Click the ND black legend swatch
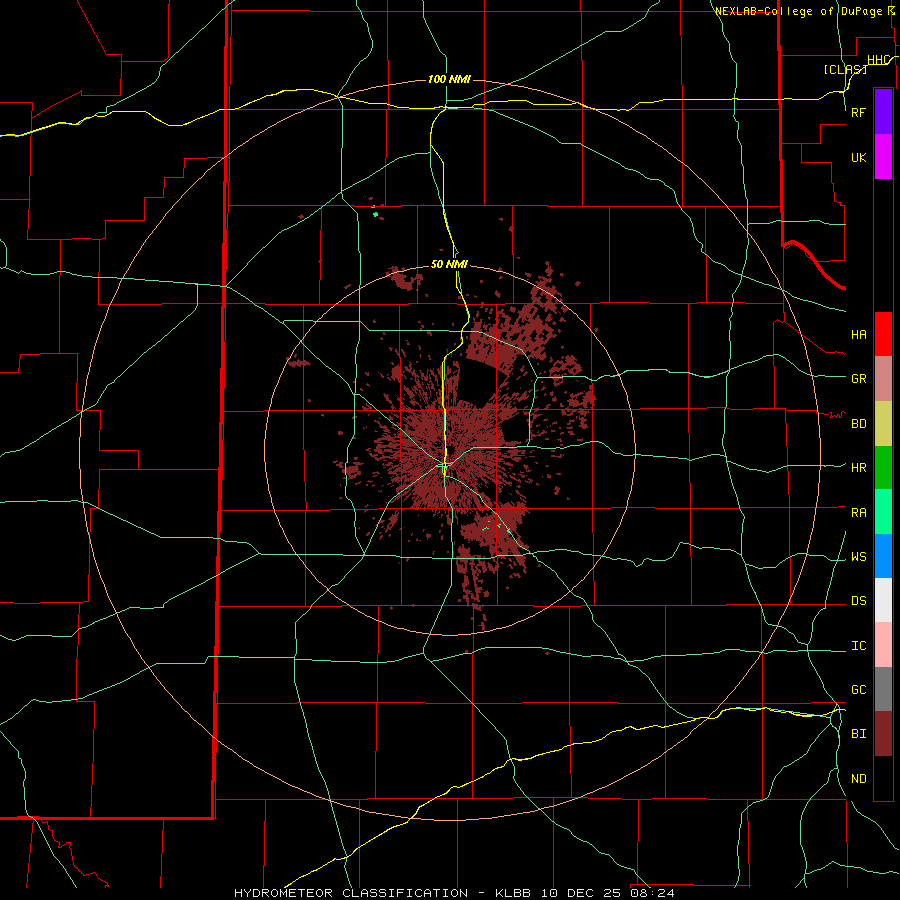 (883, 778)
